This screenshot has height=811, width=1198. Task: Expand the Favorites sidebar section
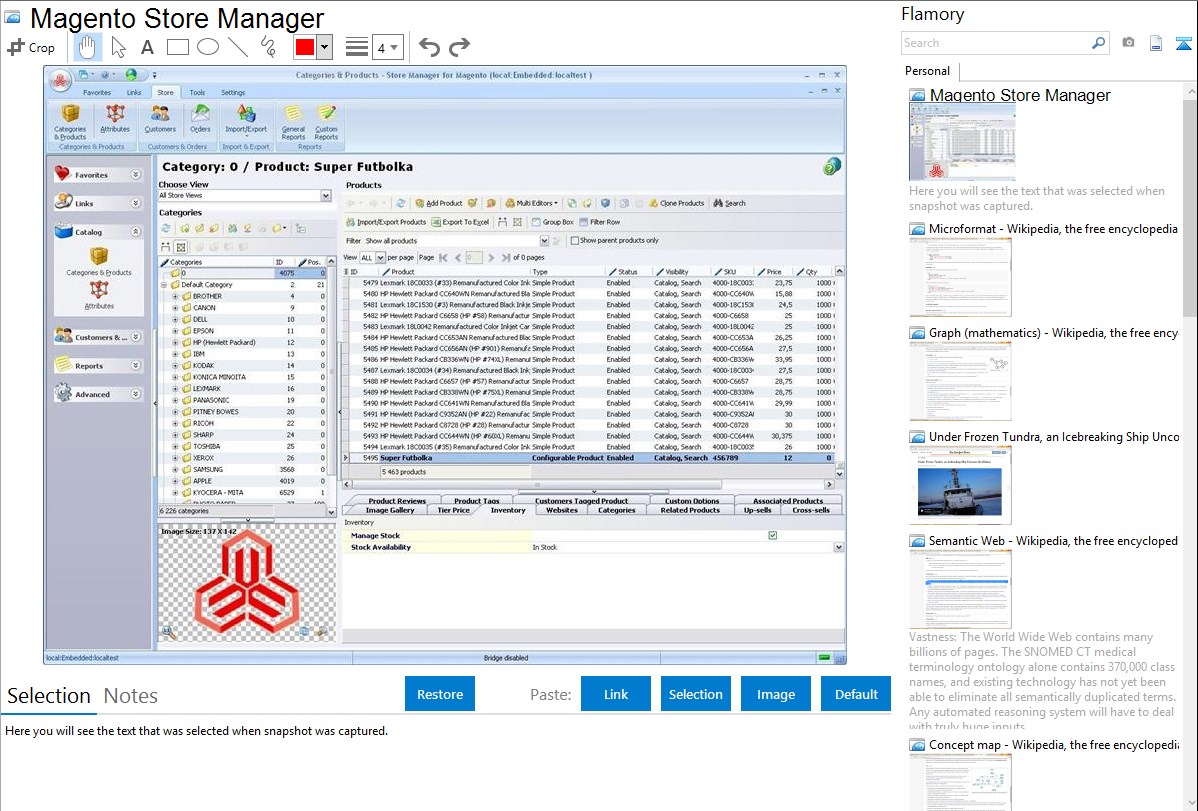point(135,174)
